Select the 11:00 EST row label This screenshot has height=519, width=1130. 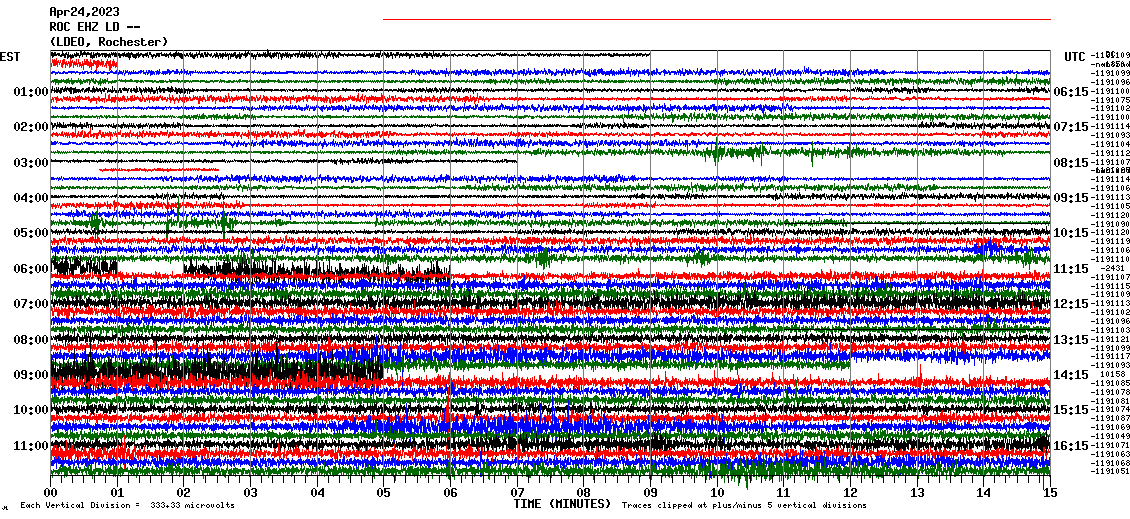(x=31, y=446)
